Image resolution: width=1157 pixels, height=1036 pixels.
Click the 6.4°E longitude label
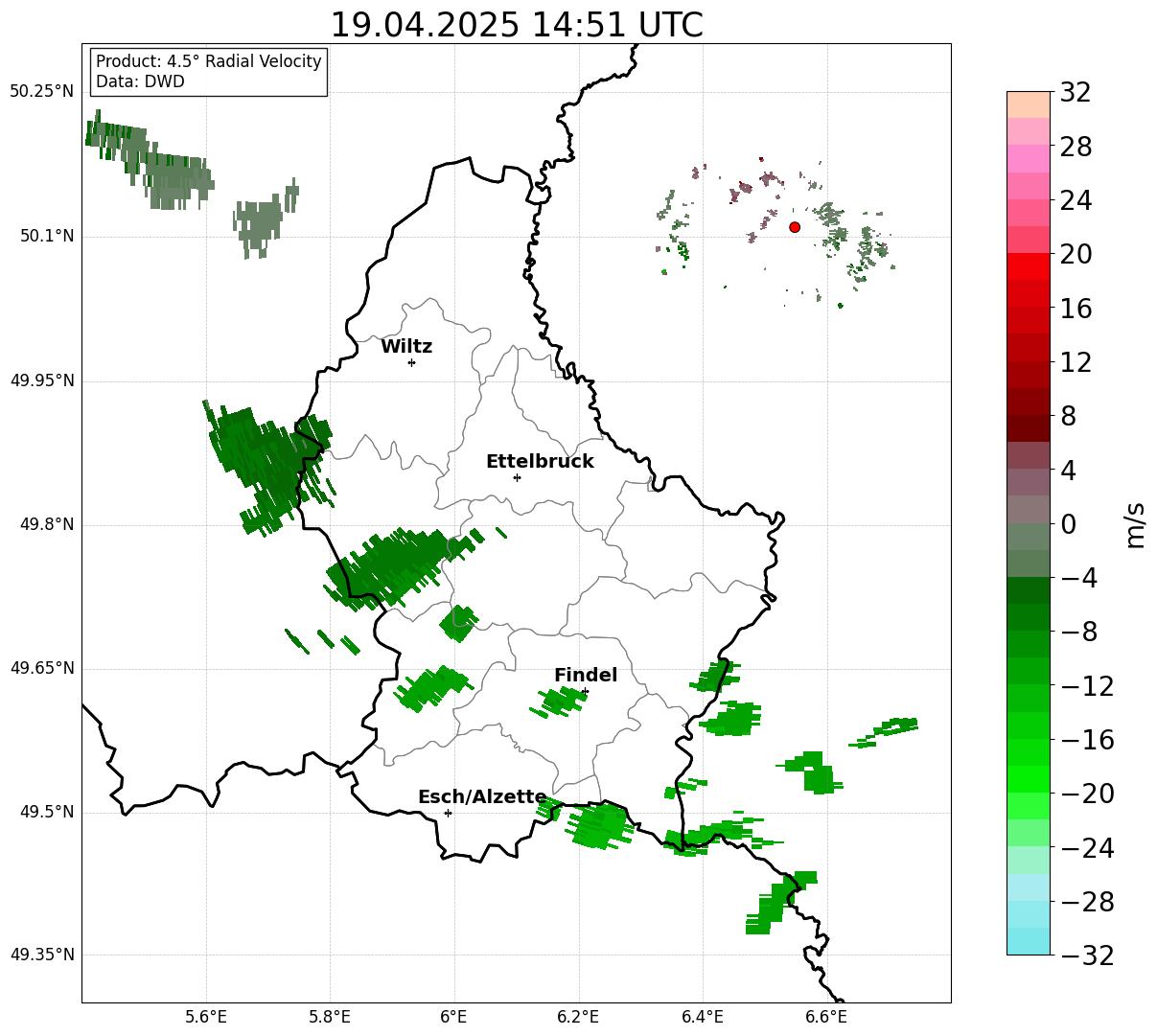click(x=703, y=1017)
